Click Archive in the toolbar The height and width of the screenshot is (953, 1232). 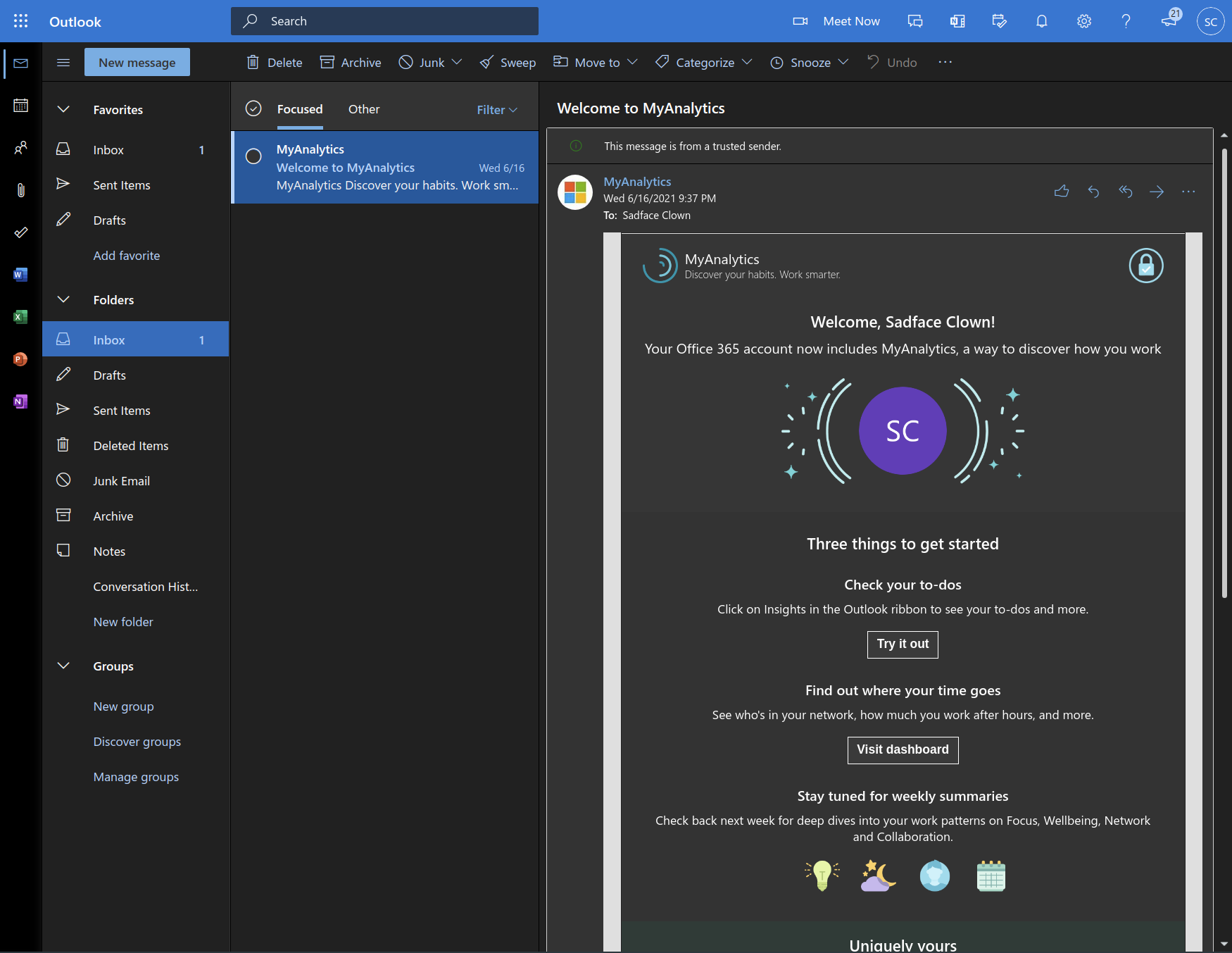(350, 62)
